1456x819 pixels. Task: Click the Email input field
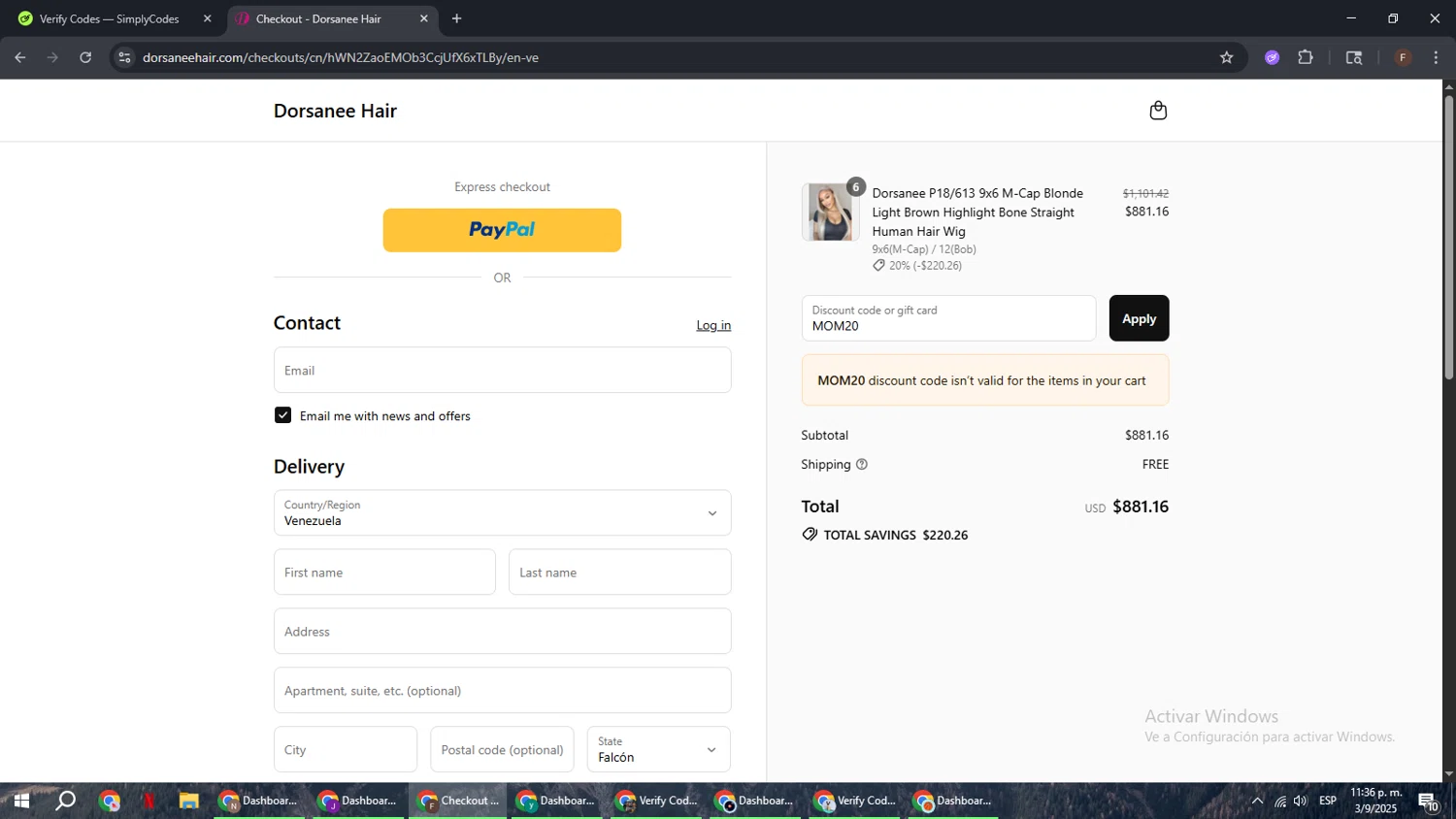tap(502, 370)
